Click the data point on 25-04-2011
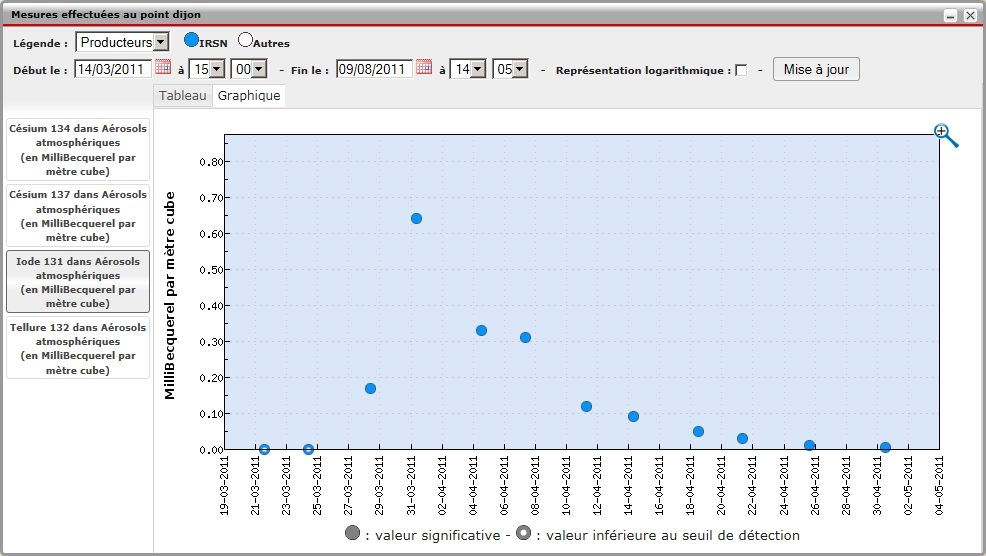The width and height of the screenshot is (986, 556). point(810,445)
